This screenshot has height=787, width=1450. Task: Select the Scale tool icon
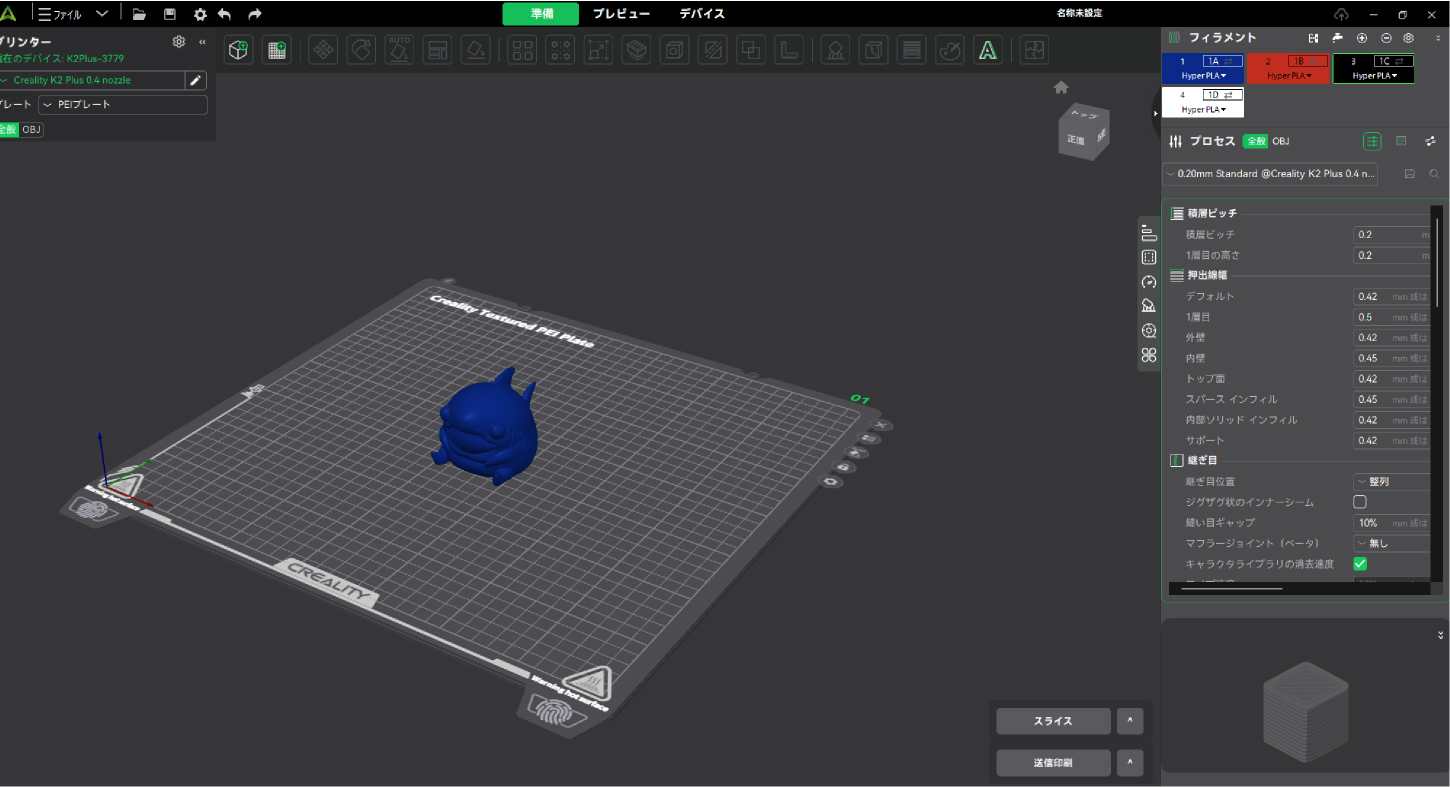[x=599, y=50]
